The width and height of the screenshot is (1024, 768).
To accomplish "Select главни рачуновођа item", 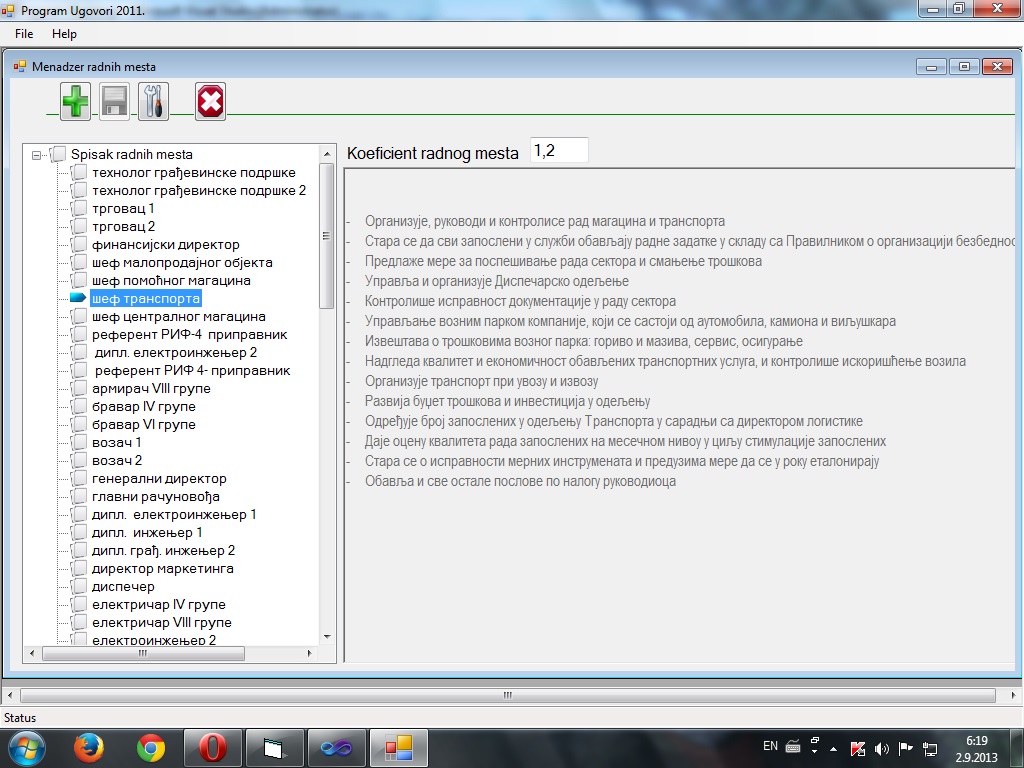I will coord(155,496).
